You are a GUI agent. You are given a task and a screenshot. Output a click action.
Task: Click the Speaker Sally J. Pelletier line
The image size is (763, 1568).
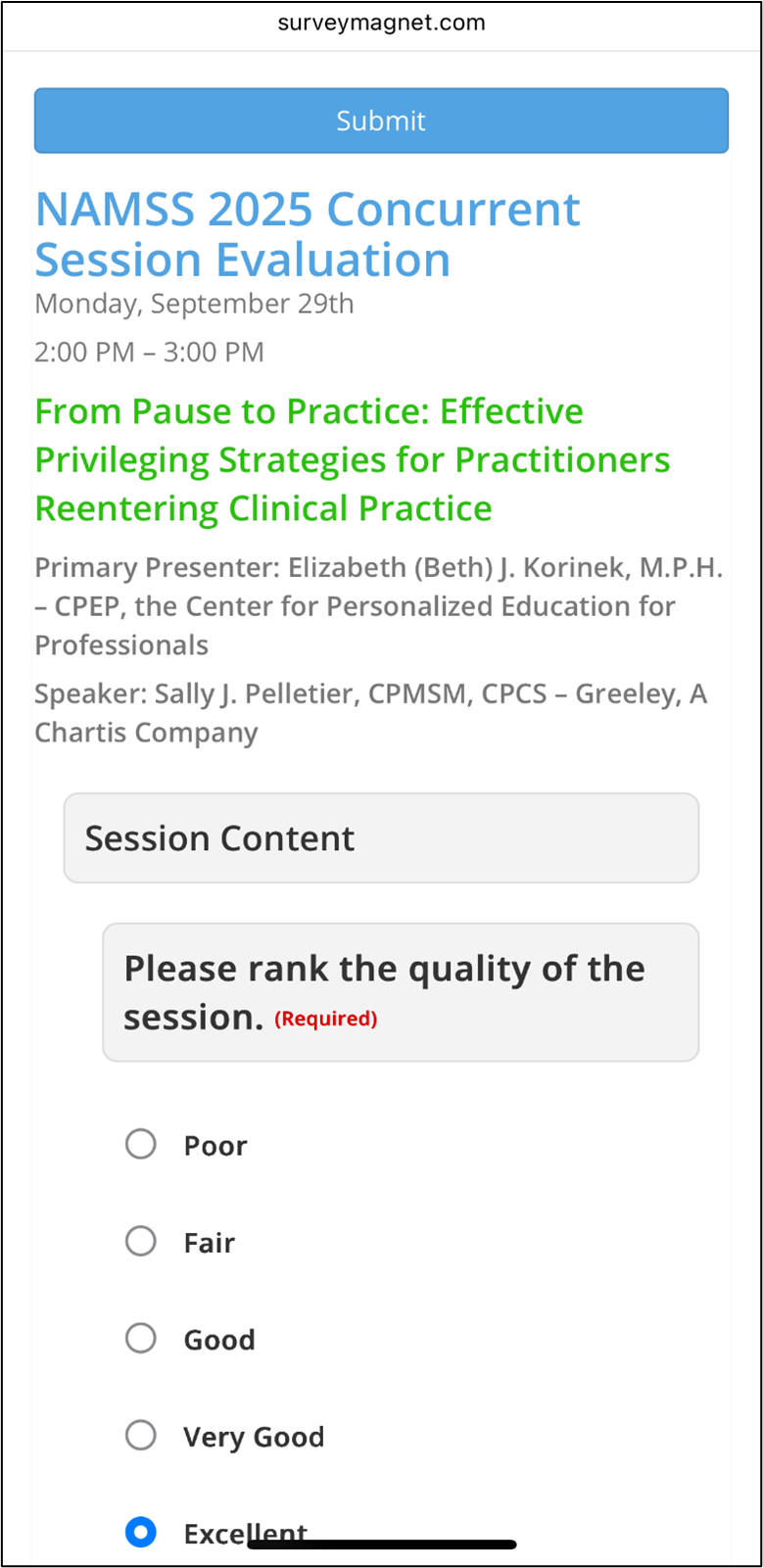[371, 713]
